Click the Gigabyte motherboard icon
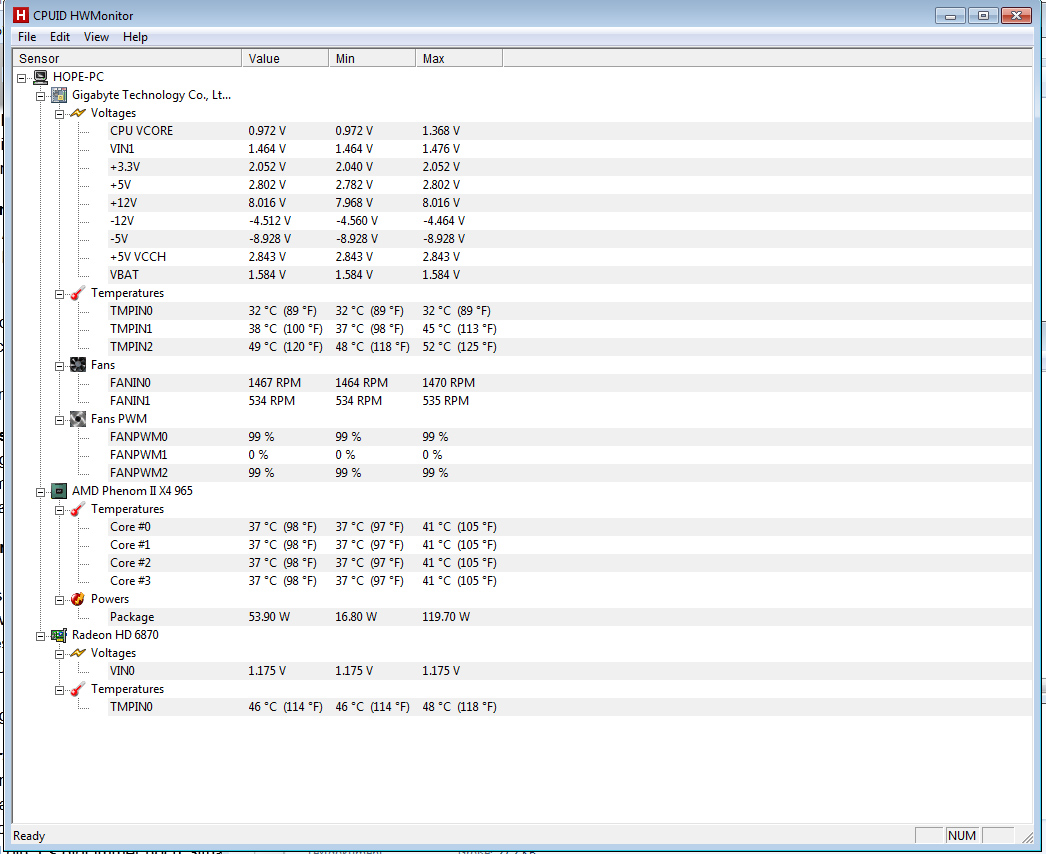Screen dimensions: 1046x854 59,95
